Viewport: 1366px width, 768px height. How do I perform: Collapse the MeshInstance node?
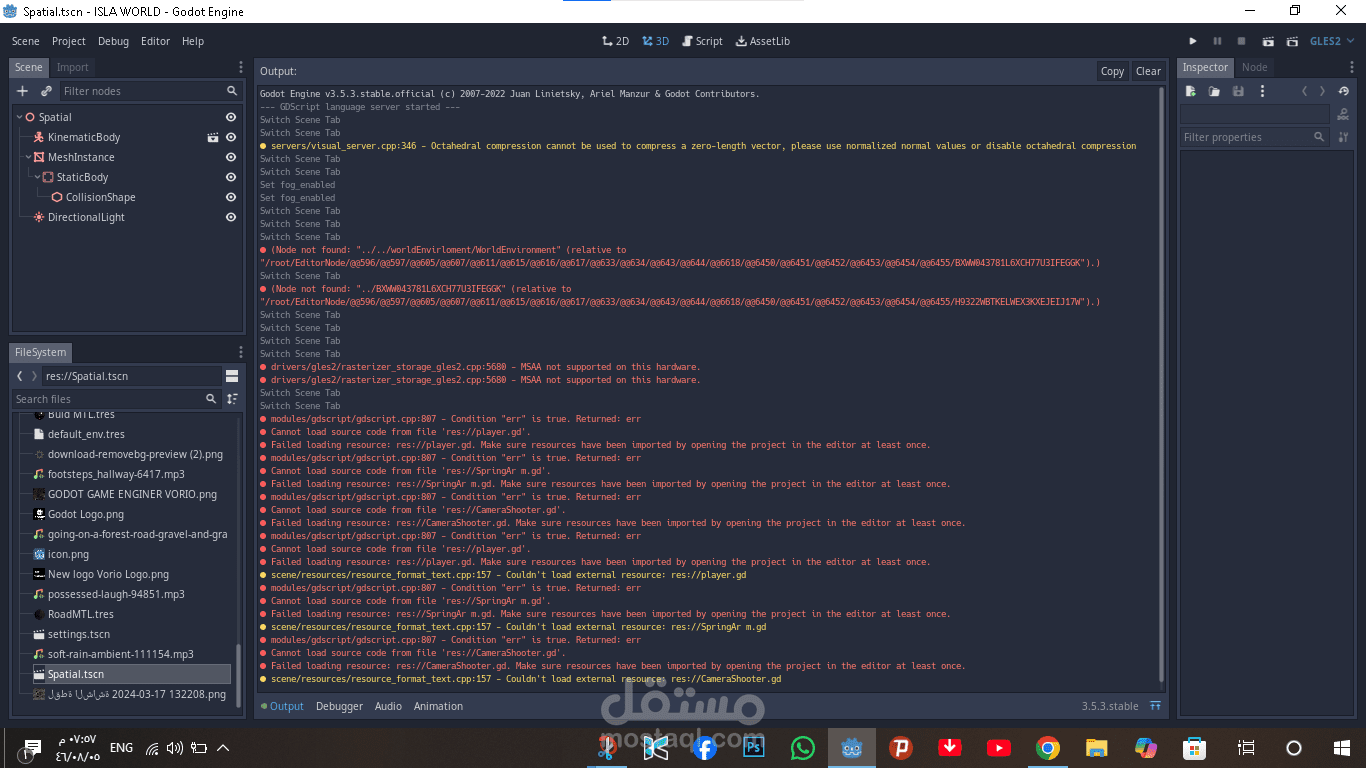coord(28,157)
